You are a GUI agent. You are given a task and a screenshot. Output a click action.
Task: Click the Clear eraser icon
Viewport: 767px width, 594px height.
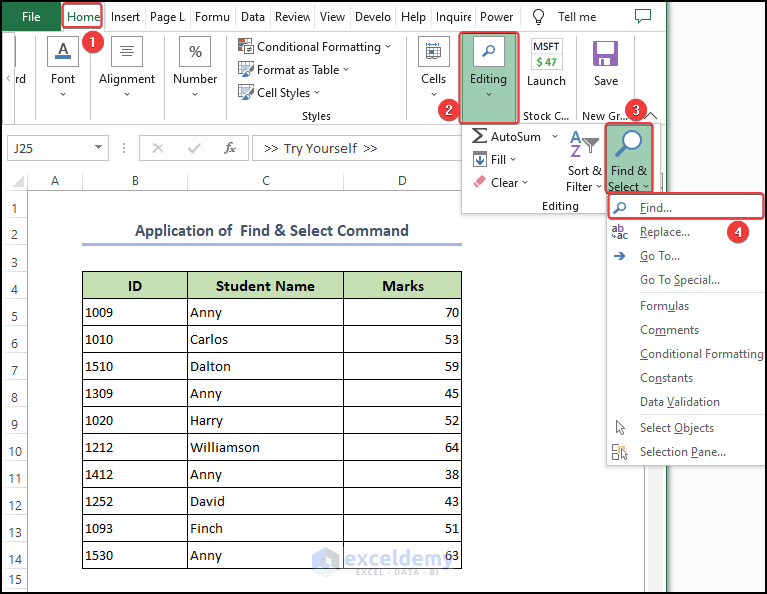tap(480, 183)
